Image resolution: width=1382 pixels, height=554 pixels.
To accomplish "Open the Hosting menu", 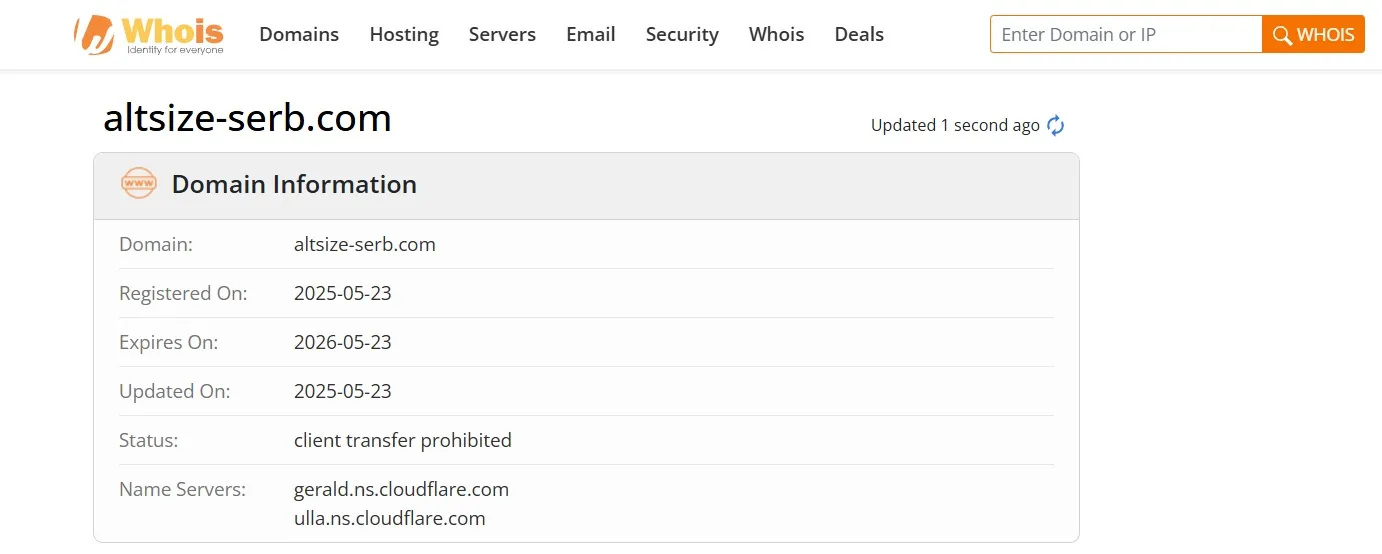I will tap(404, 34).
